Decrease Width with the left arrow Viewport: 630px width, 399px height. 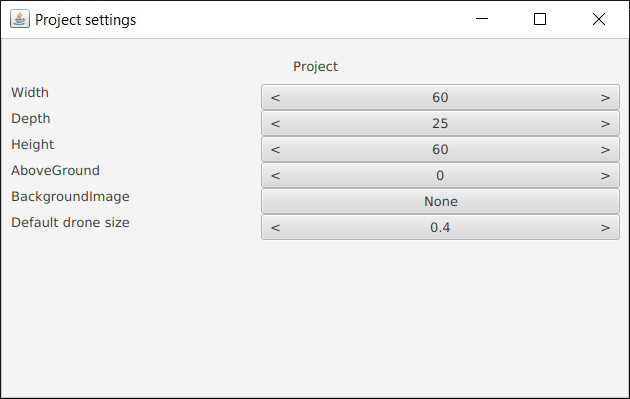click(275, 98)
